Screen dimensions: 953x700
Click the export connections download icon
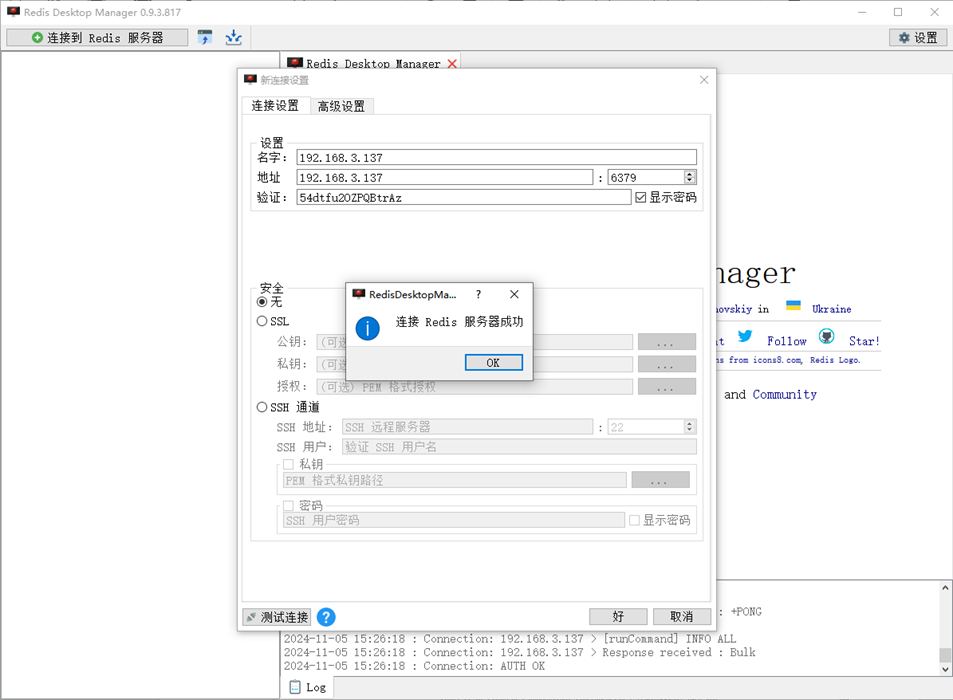[233, 38]
